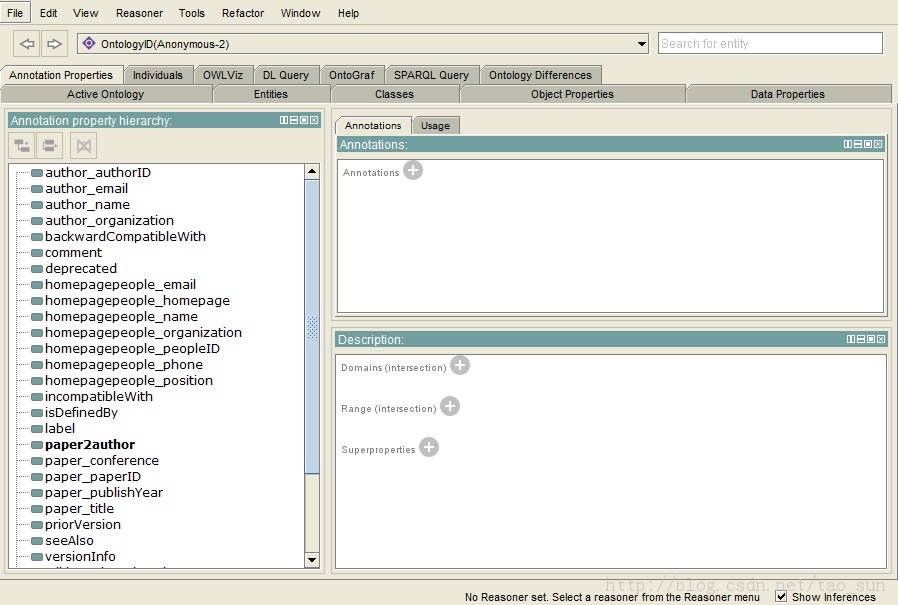Click the back navigation arrow button

coord(27,44)
